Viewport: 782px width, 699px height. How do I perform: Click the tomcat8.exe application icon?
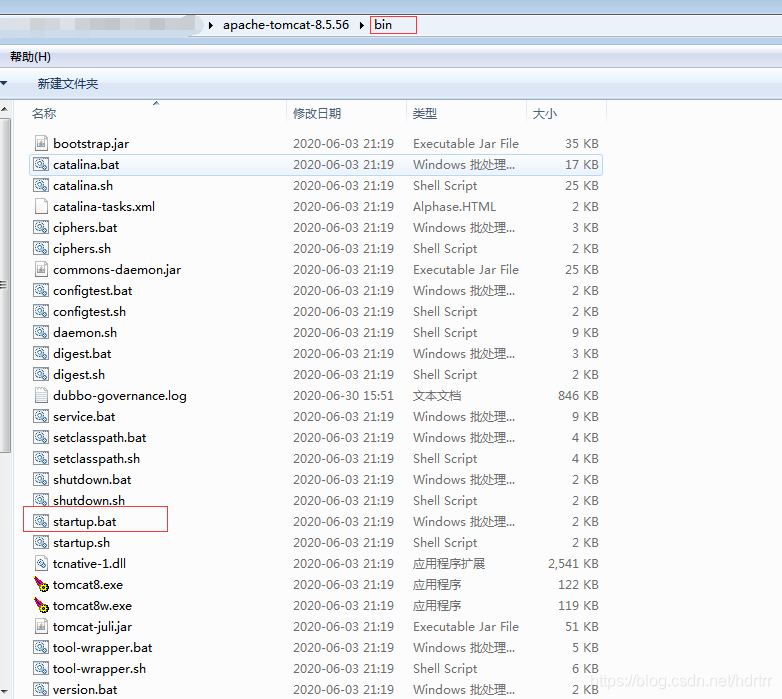tap(41, 584)
